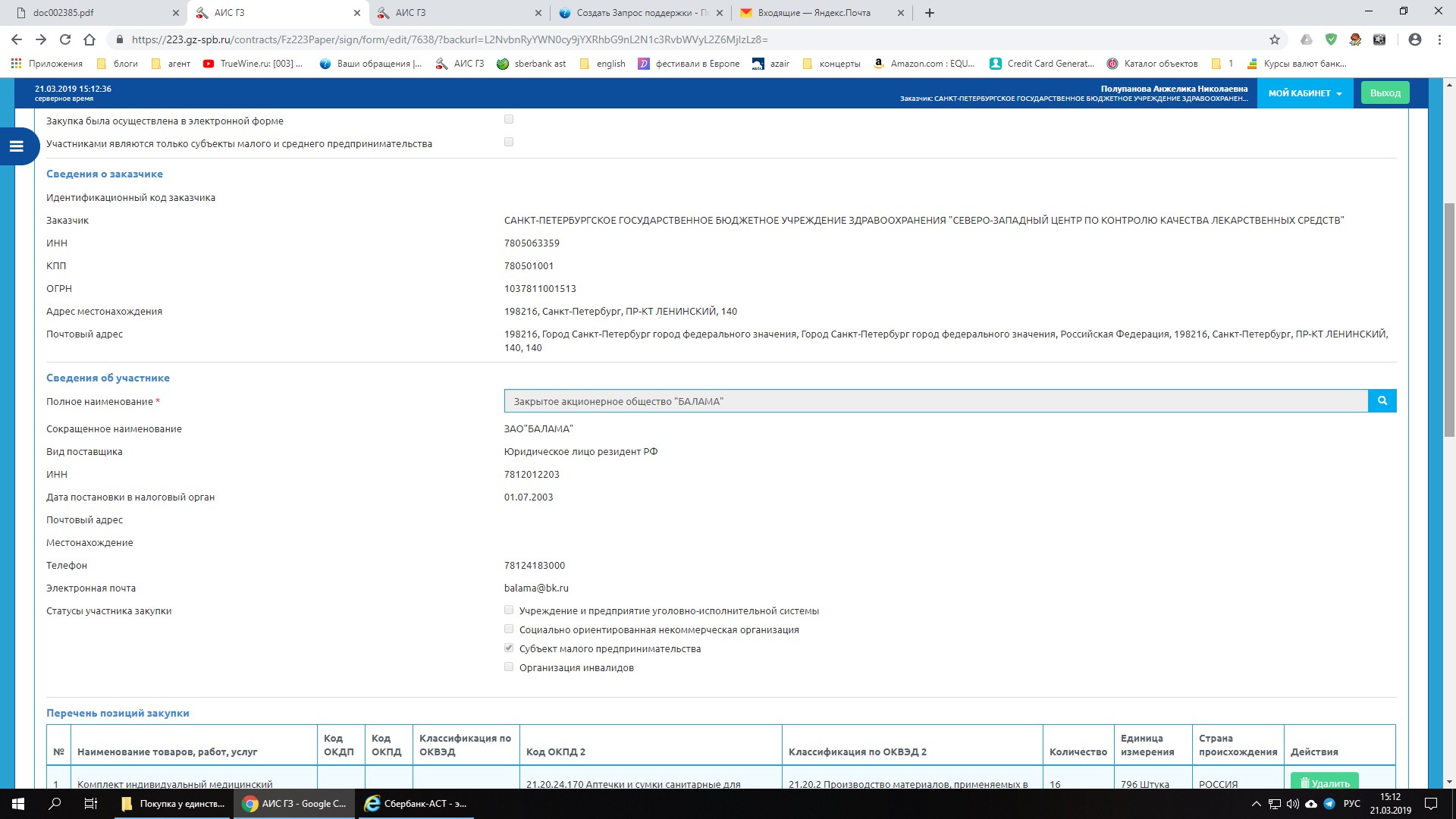Toggle electronic form purchase checkbox
This screenshot has width=1456, height=819.
pos(509,119)
